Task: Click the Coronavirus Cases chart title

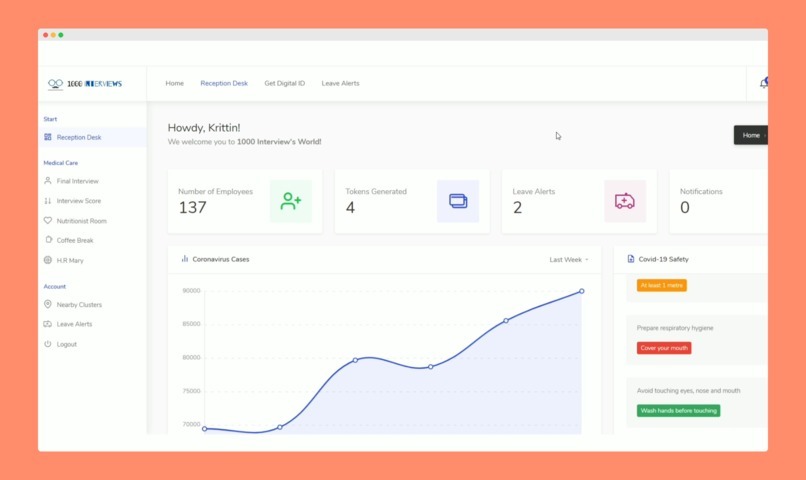Action: point(221,260)
